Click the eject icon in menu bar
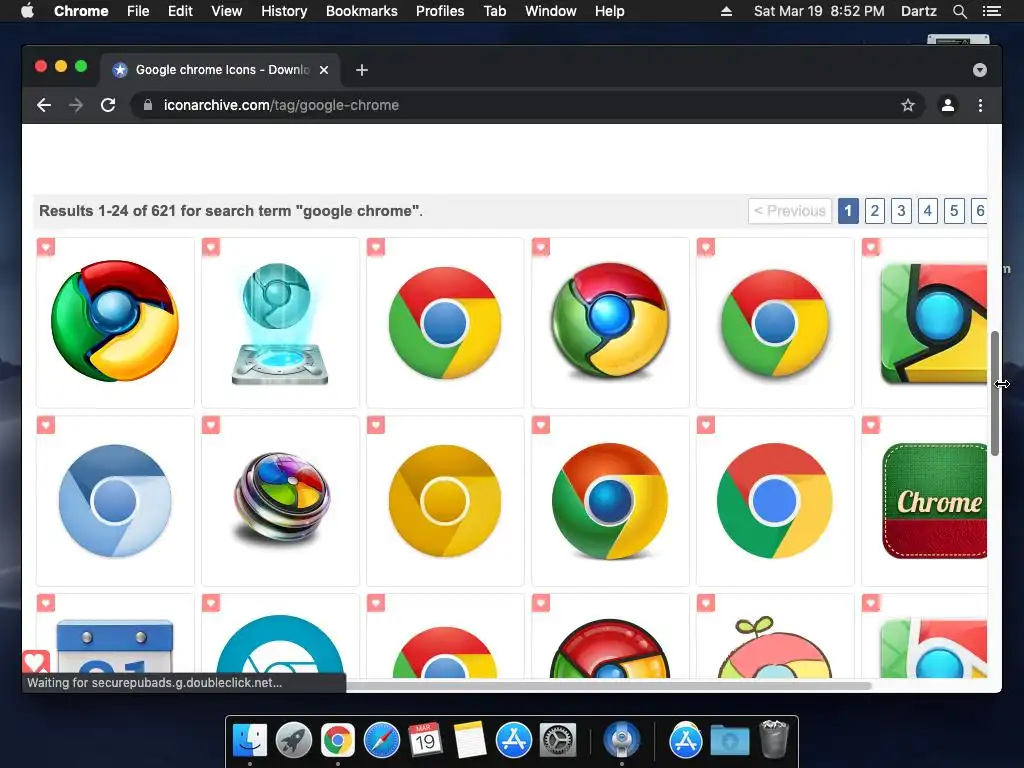The height and width of the screenshot is (768, 1024). [x=726, y=11]
